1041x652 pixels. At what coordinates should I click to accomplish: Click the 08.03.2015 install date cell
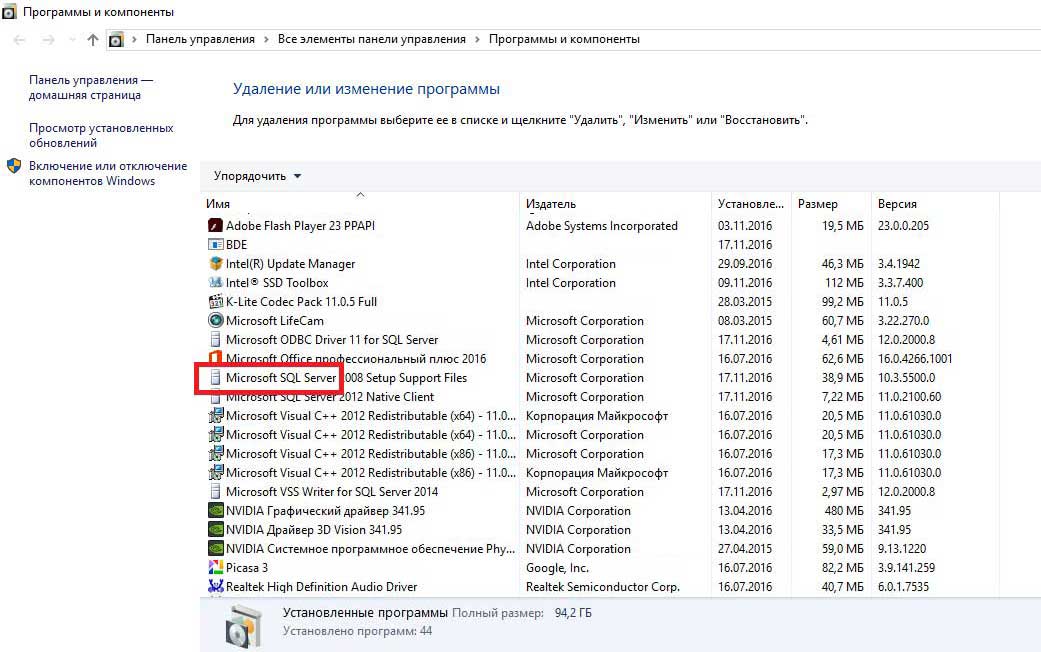pyautogui.click(x=745, y=321)
